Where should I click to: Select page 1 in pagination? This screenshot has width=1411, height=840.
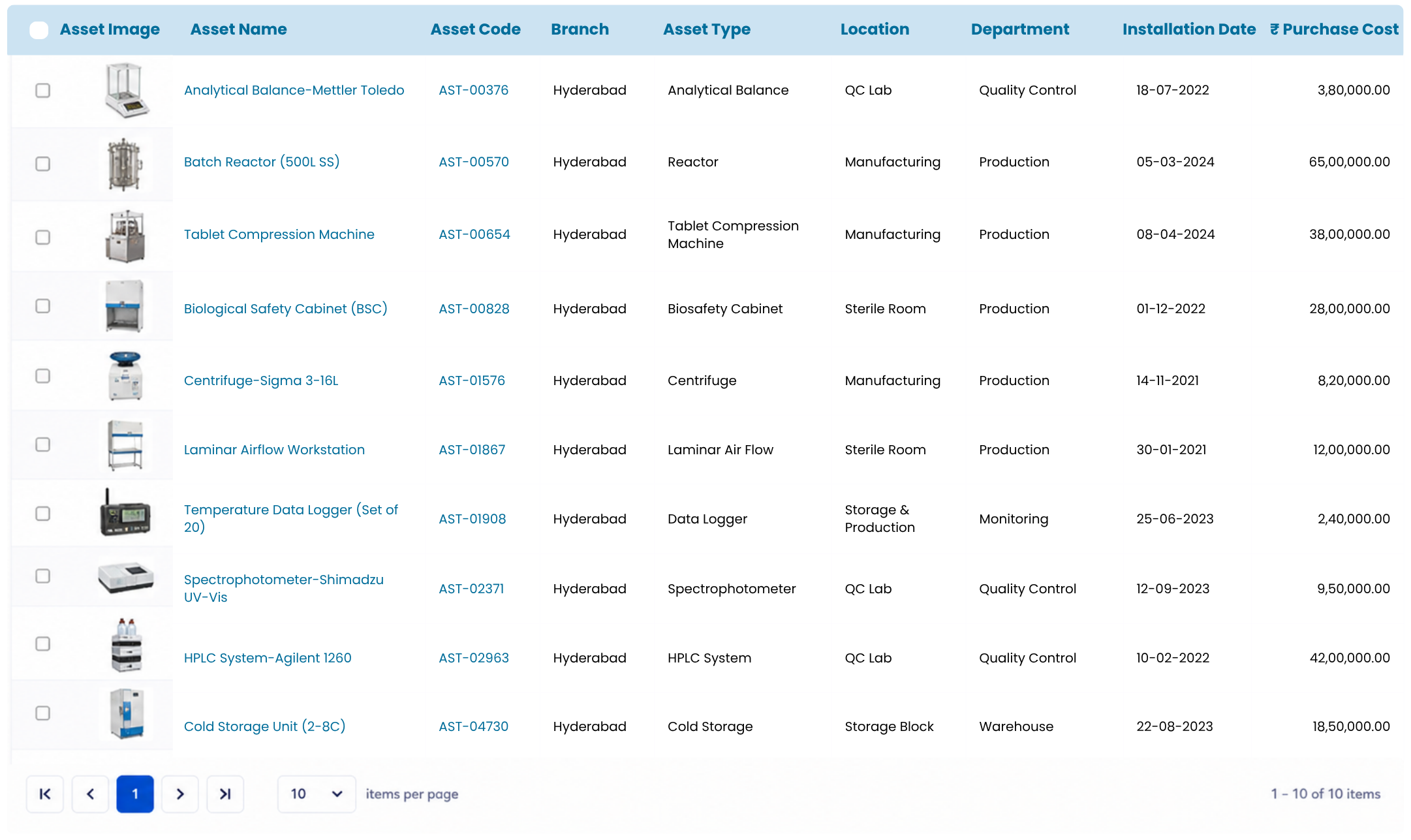pos(135,794)
